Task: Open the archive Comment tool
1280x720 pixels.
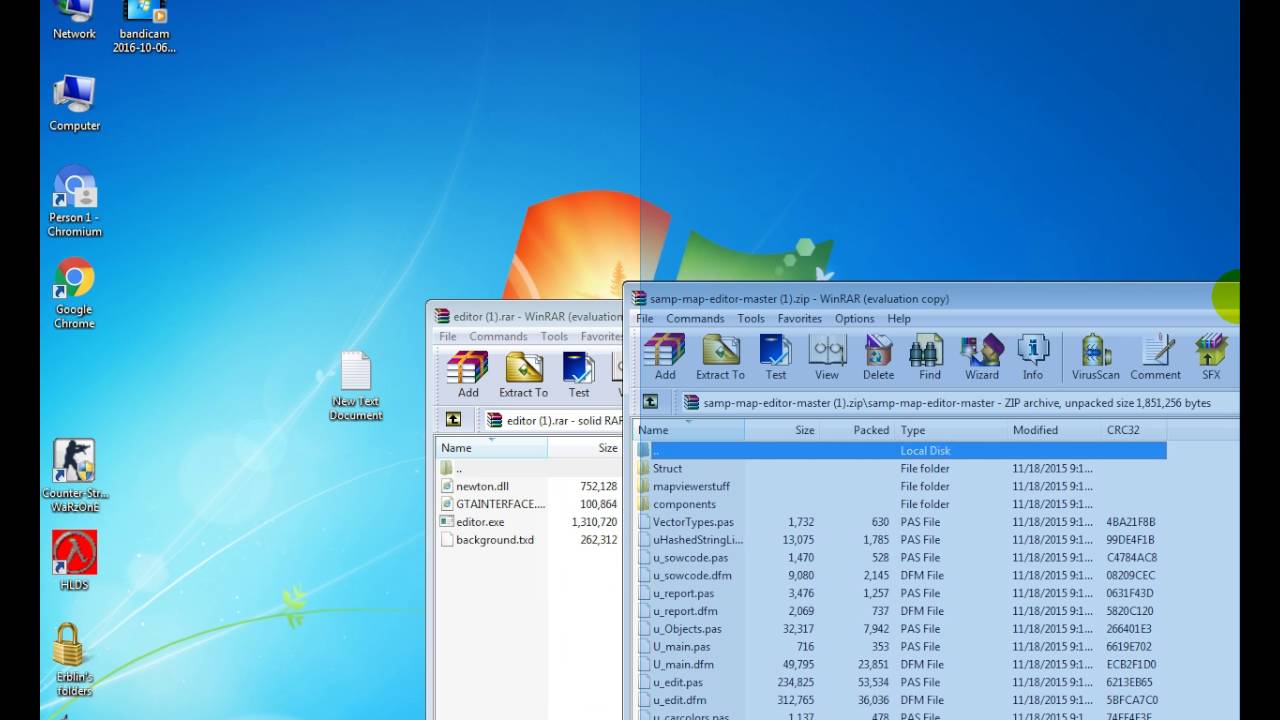Action: tap(1156, 357)
